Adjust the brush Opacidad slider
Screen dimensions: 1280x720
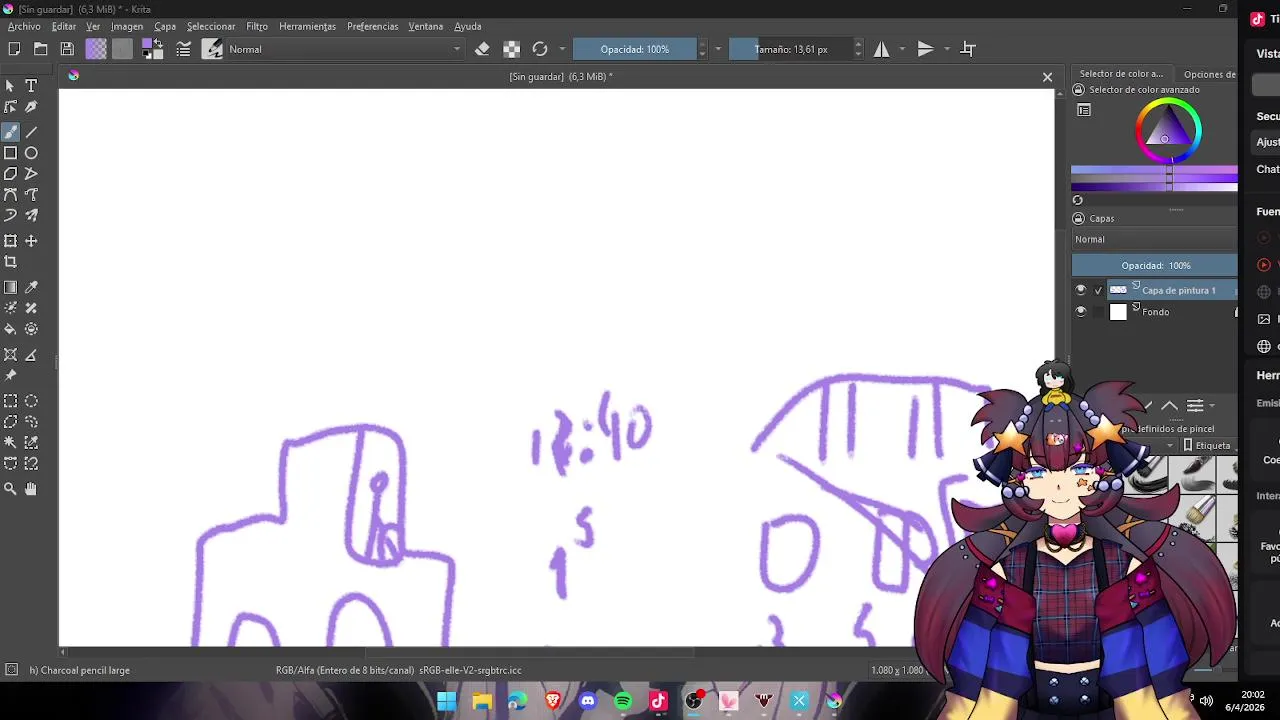point(635,49)
